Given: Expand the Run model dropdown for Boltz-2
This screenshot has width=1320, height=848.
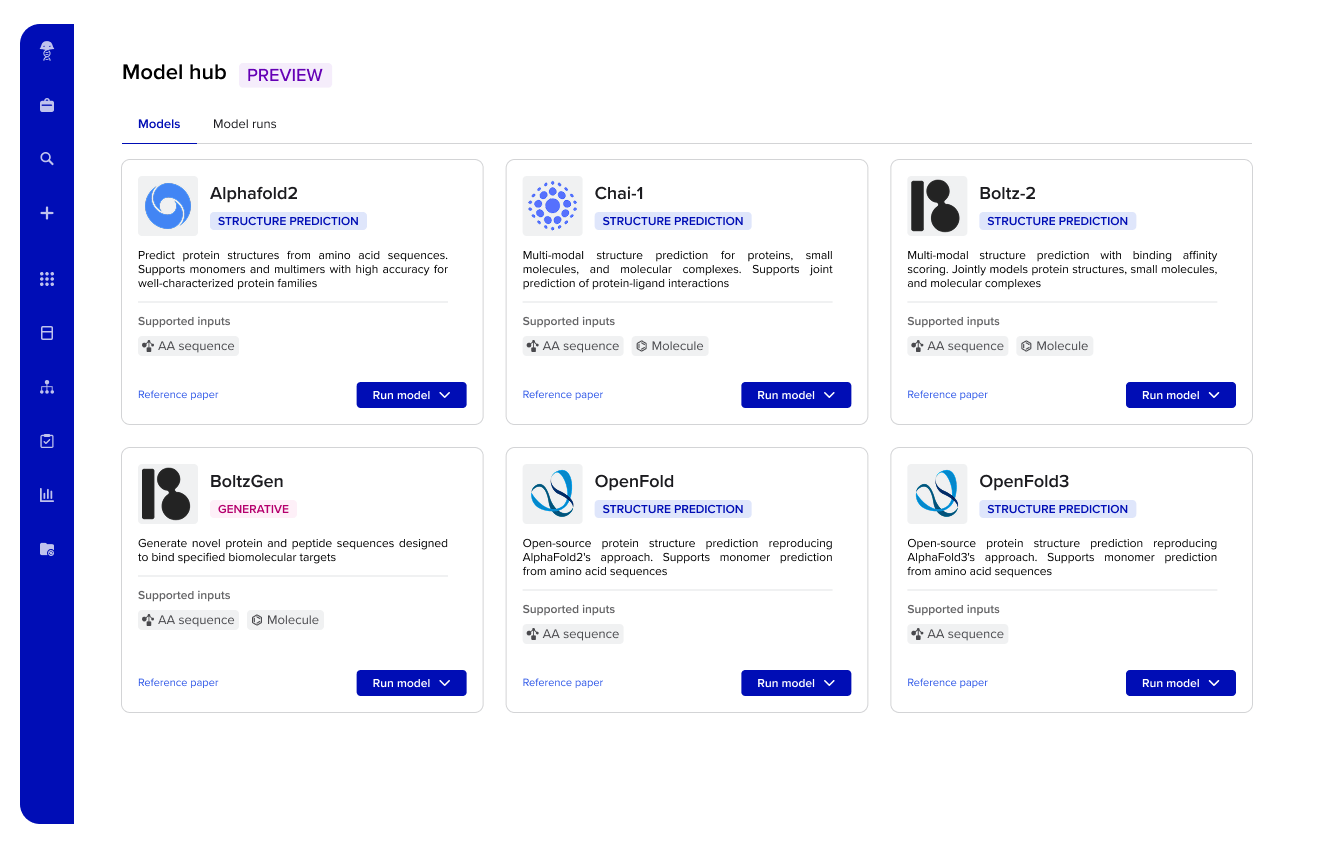Looking at the screenshot, I should point(1181,395).
